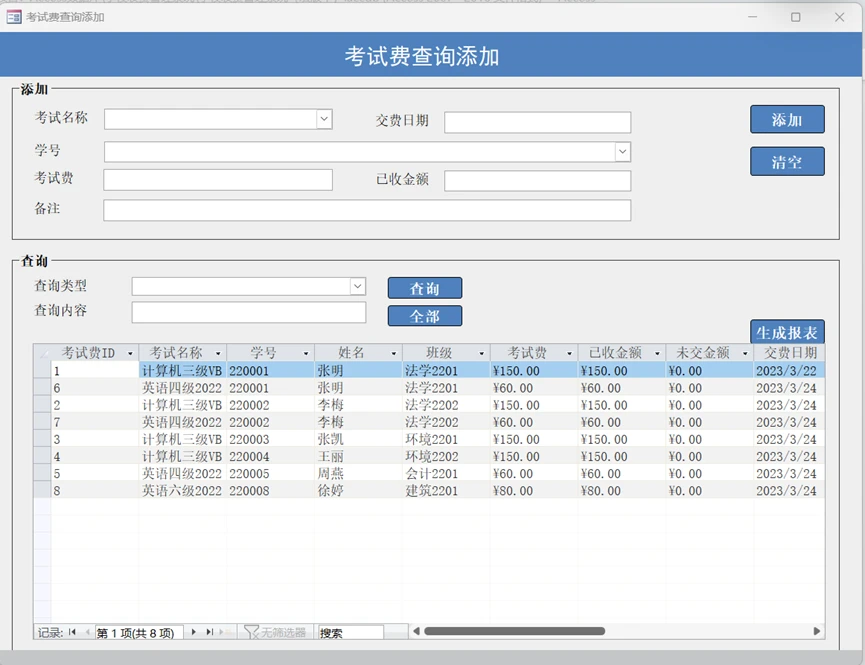Focus the 交费日期 input field
Image resolution: width=865 pixels, height=665 pixels.
tap(537, 122)
